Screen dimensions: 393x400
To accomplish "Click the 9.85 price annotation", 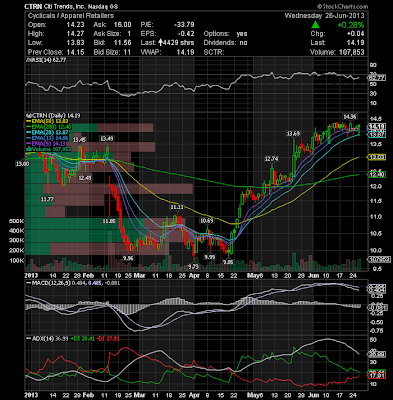I will (x=228, y=262).
